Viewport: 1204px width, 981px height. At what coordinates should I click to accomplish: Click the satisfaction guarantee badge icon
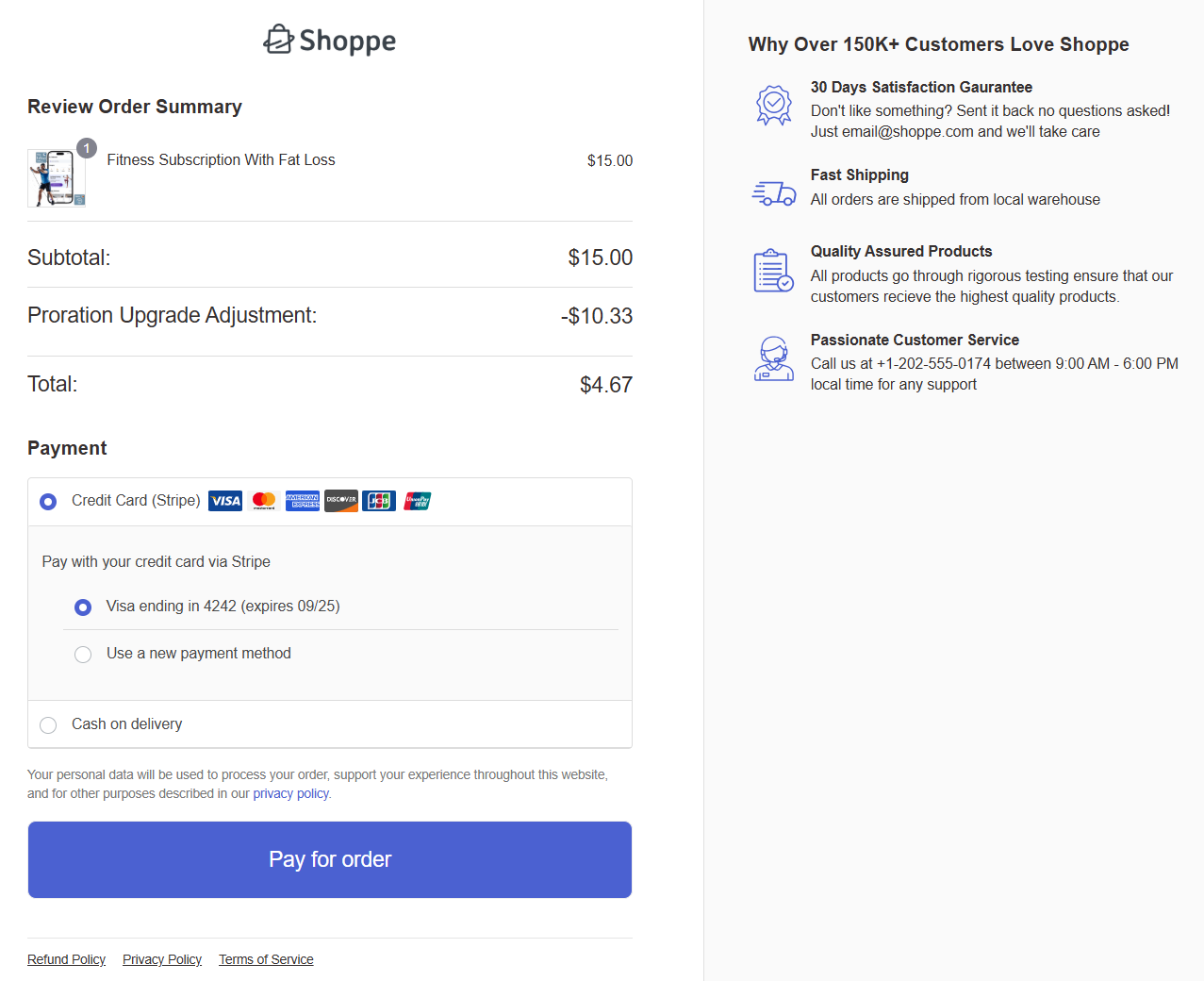[773, 104]
